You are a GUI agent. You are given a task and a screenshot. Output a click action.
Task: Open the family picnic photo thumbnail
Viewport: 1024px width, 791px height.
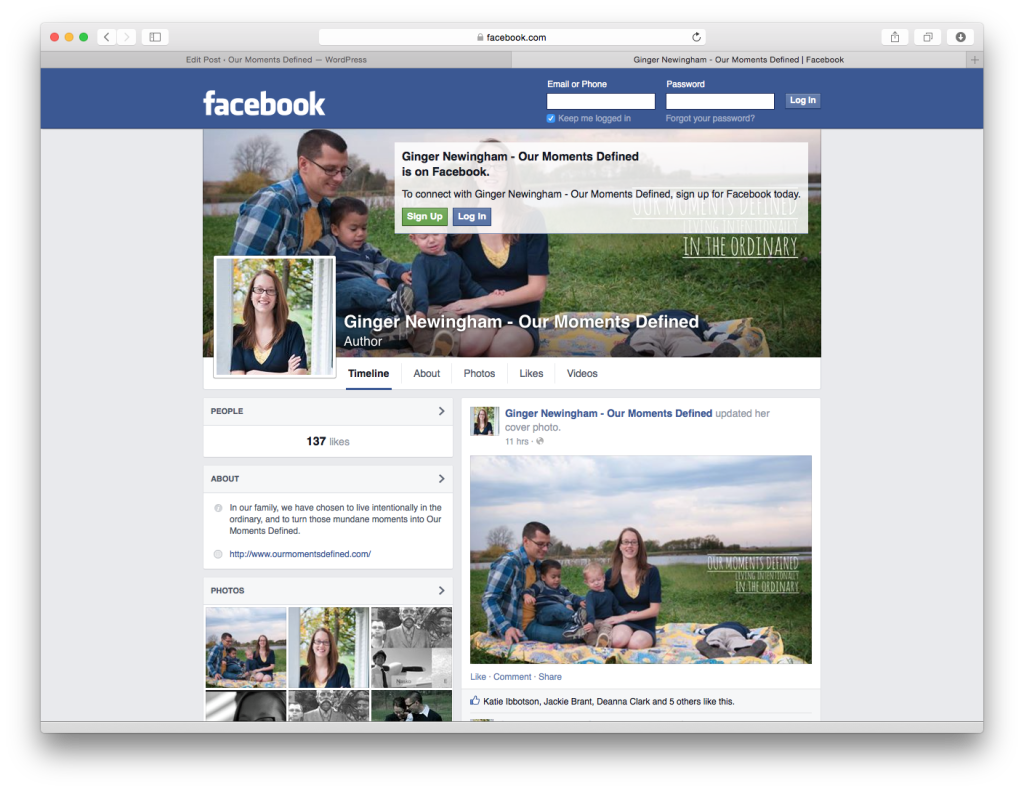point(246,647)
